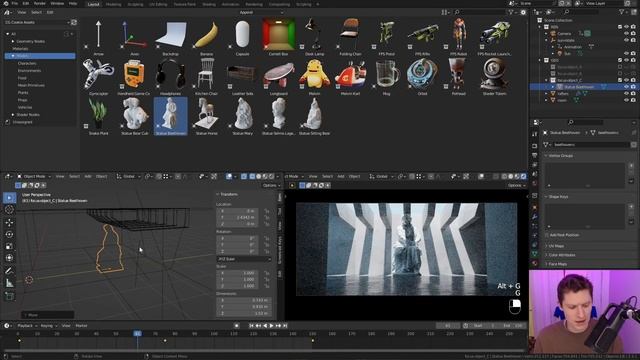Jump to timeline end frame
The width and height of the screenshot is (640, 360).
click(285, 326)
